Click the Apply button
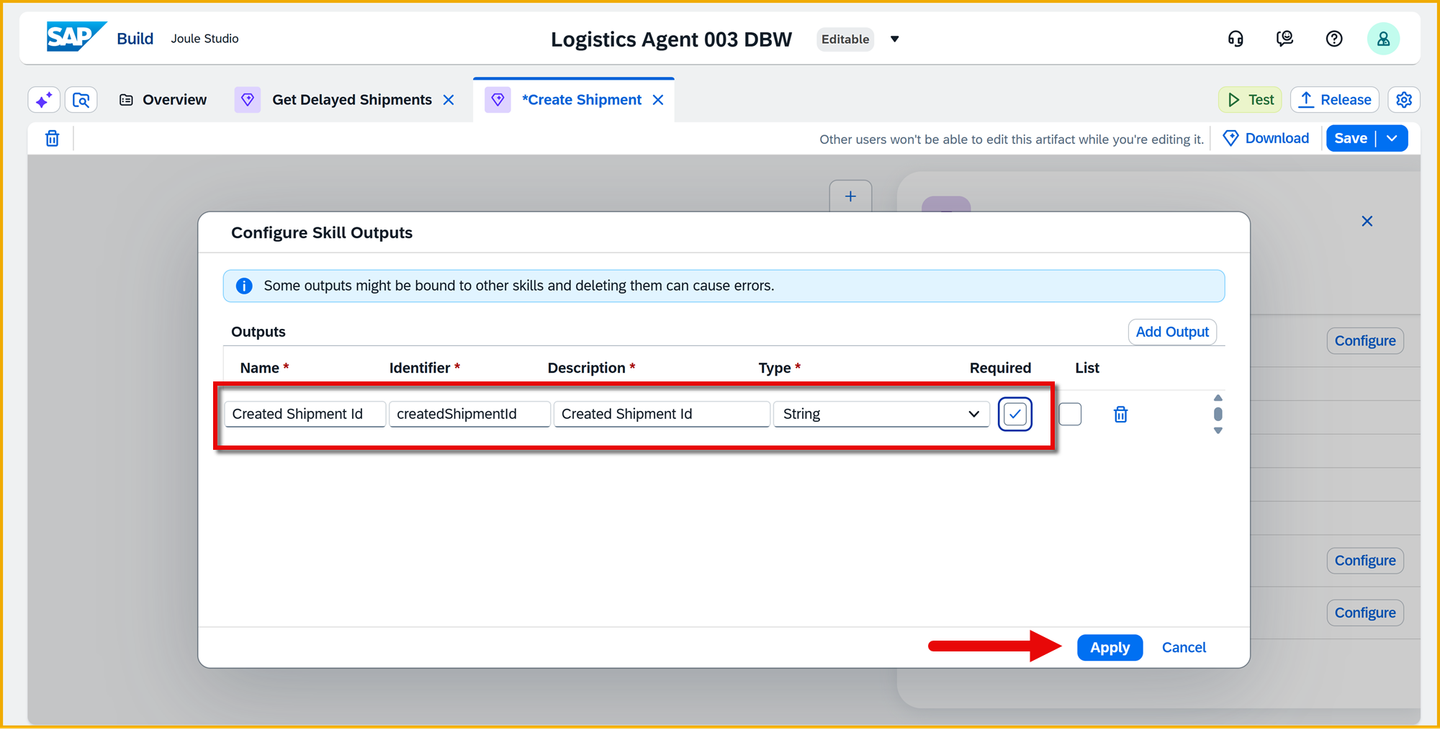The height and width of the screenshot is (729, 1440). [1110, 648]
